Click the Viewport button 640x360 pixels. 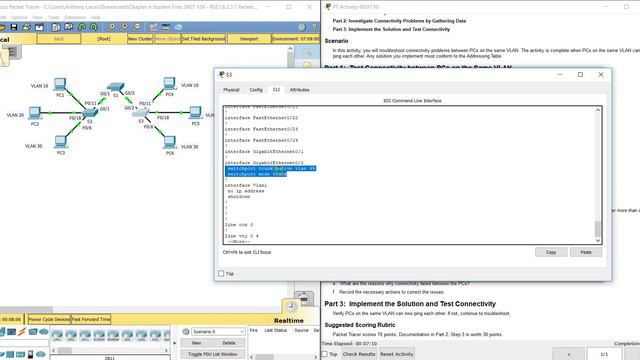(249, 39)
